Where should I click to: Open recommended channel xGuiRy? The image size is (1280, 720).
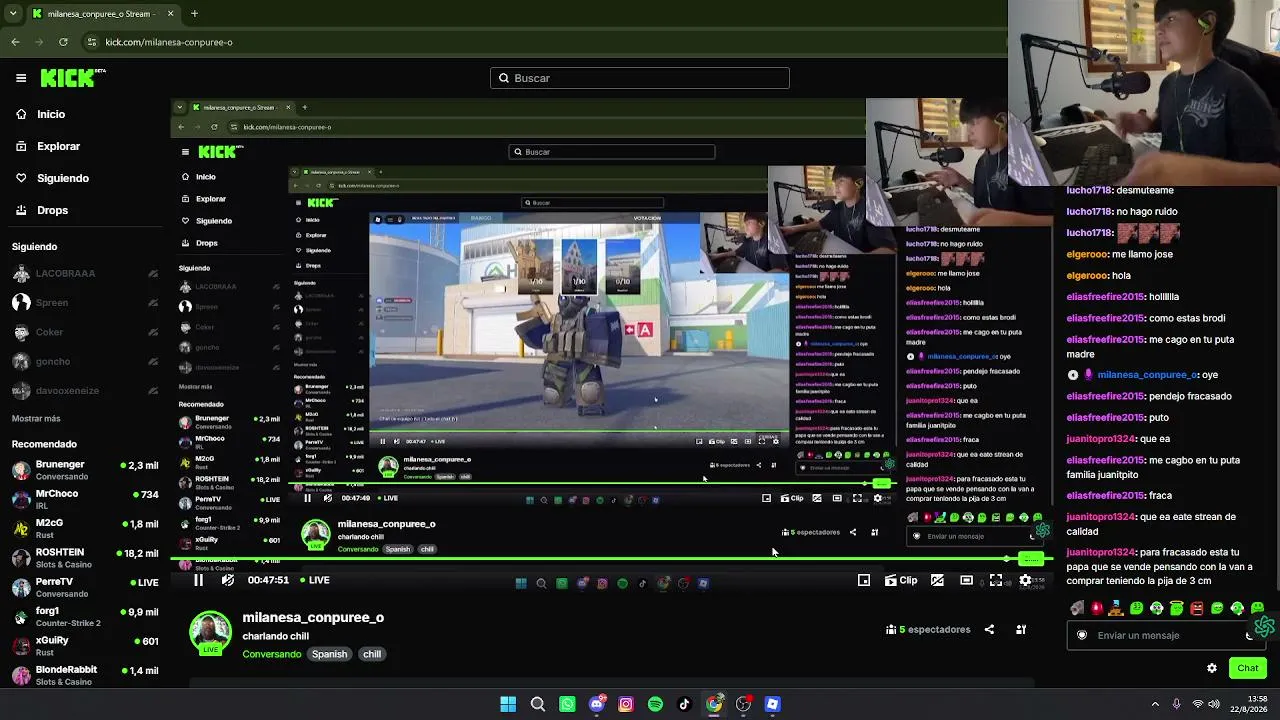pos(84,645)
